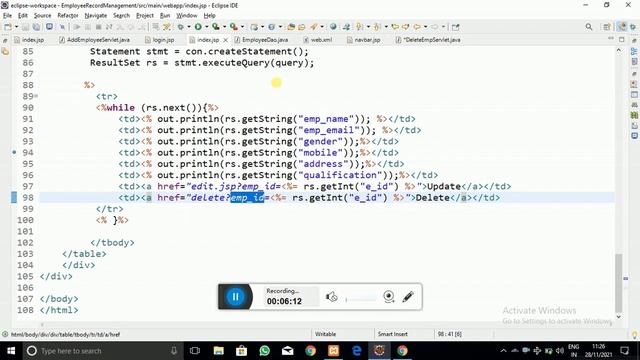Screen dimensions: 640x360
Task: Open the Coverage dropdown arrow
Action: click(x=224, y=27)
